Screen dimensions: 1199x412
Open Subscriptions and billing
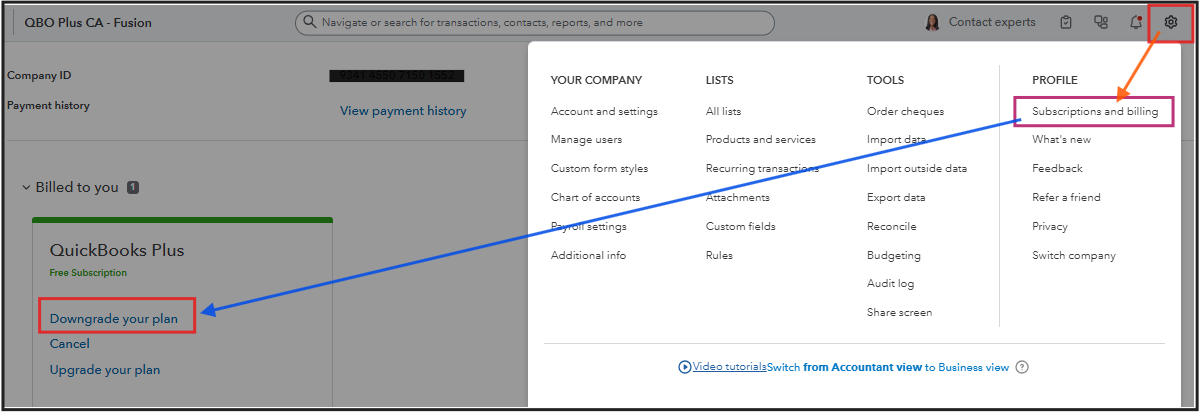1094,111
